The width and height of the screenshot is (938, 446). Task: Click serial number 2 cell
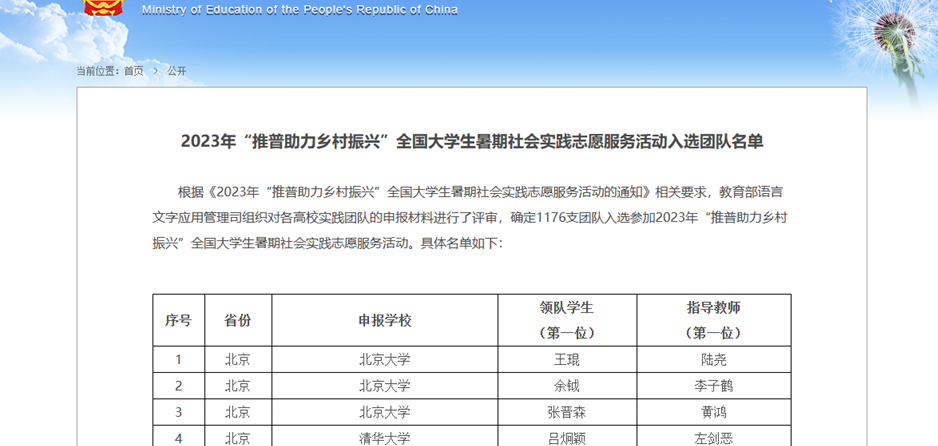pyautogui.click(x=178, y=386)
